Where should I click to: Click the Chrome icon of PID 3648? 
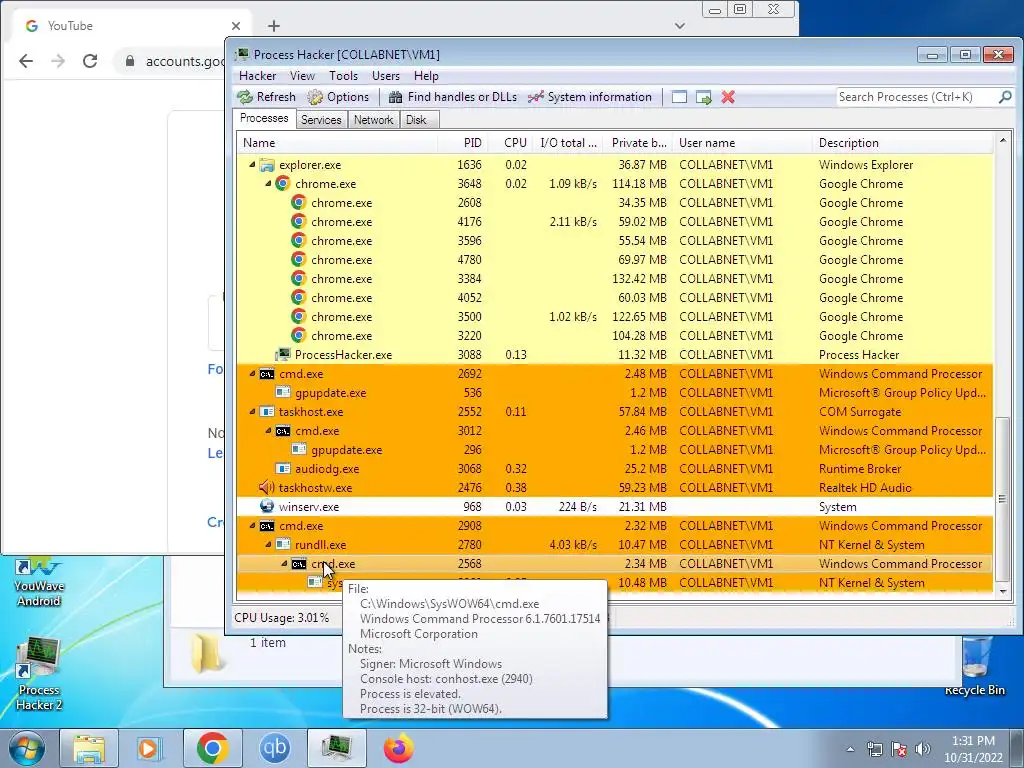pyautogui.click(x=282, y=184)
